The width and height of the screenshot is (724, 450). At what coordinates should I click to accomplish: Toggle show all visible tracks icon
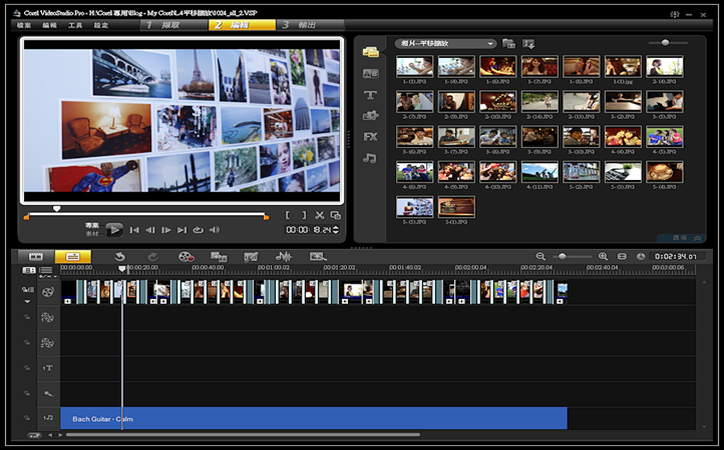(29, 270)
